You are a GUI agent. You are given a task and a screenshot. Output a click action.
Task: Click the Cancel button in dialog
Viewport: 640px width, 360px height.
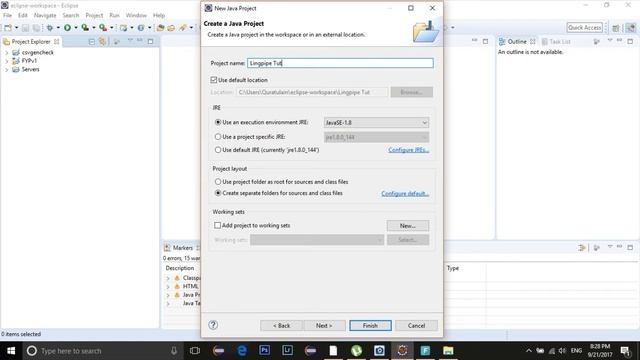[416, 325]
